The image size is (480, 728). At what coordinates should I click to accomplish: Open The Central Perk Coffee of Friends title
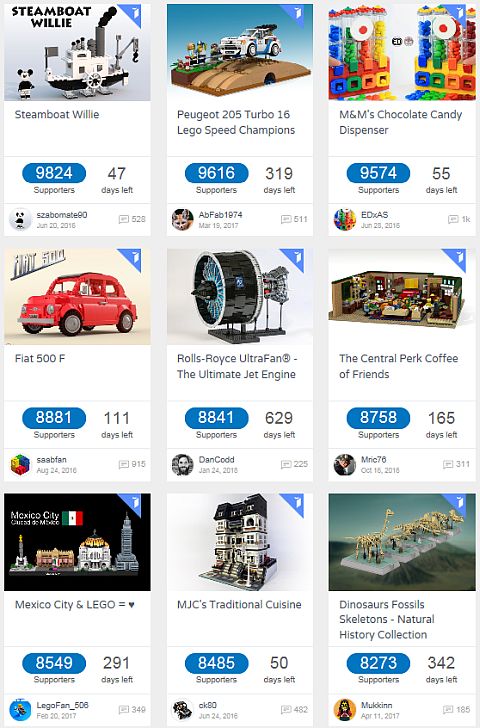(398, 366)
